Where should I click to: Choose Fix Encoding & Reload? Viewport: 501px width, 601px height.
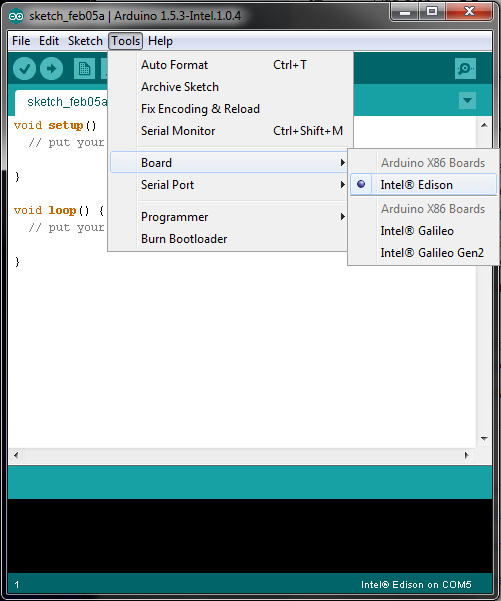229,109
